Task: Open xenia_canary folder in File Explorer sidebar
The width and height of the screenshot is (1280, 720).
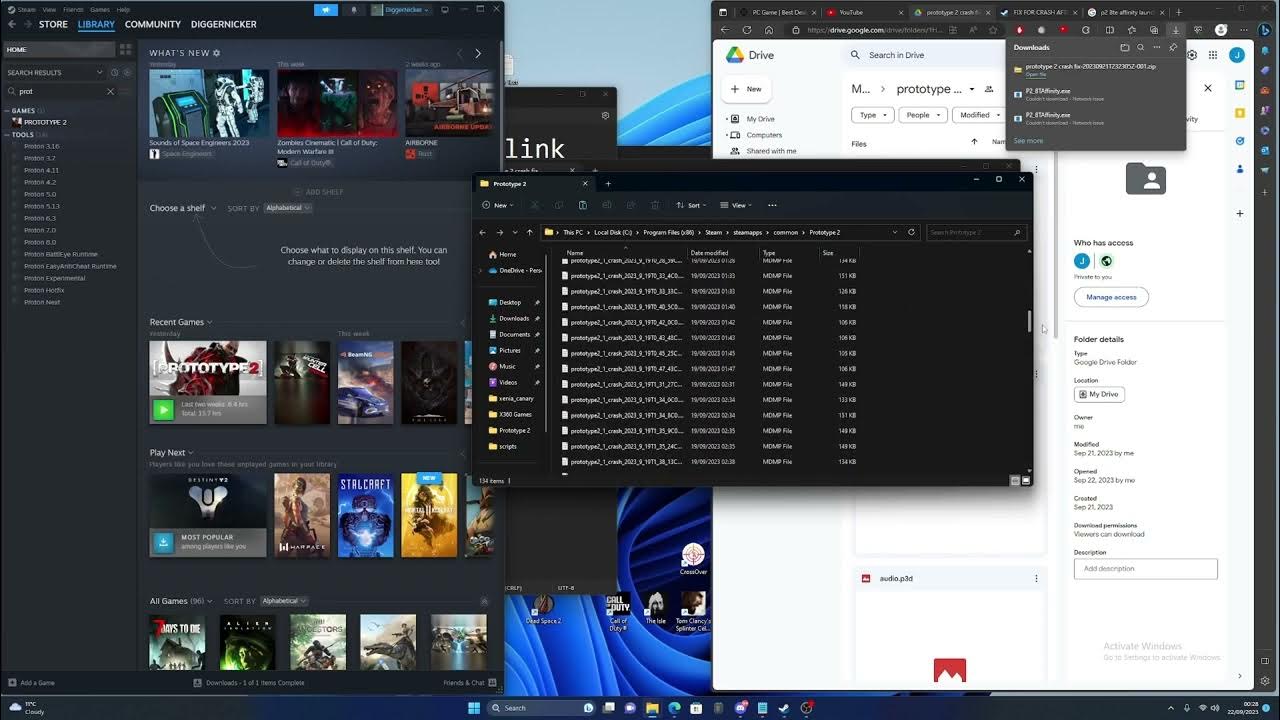Action: [514, 398]
